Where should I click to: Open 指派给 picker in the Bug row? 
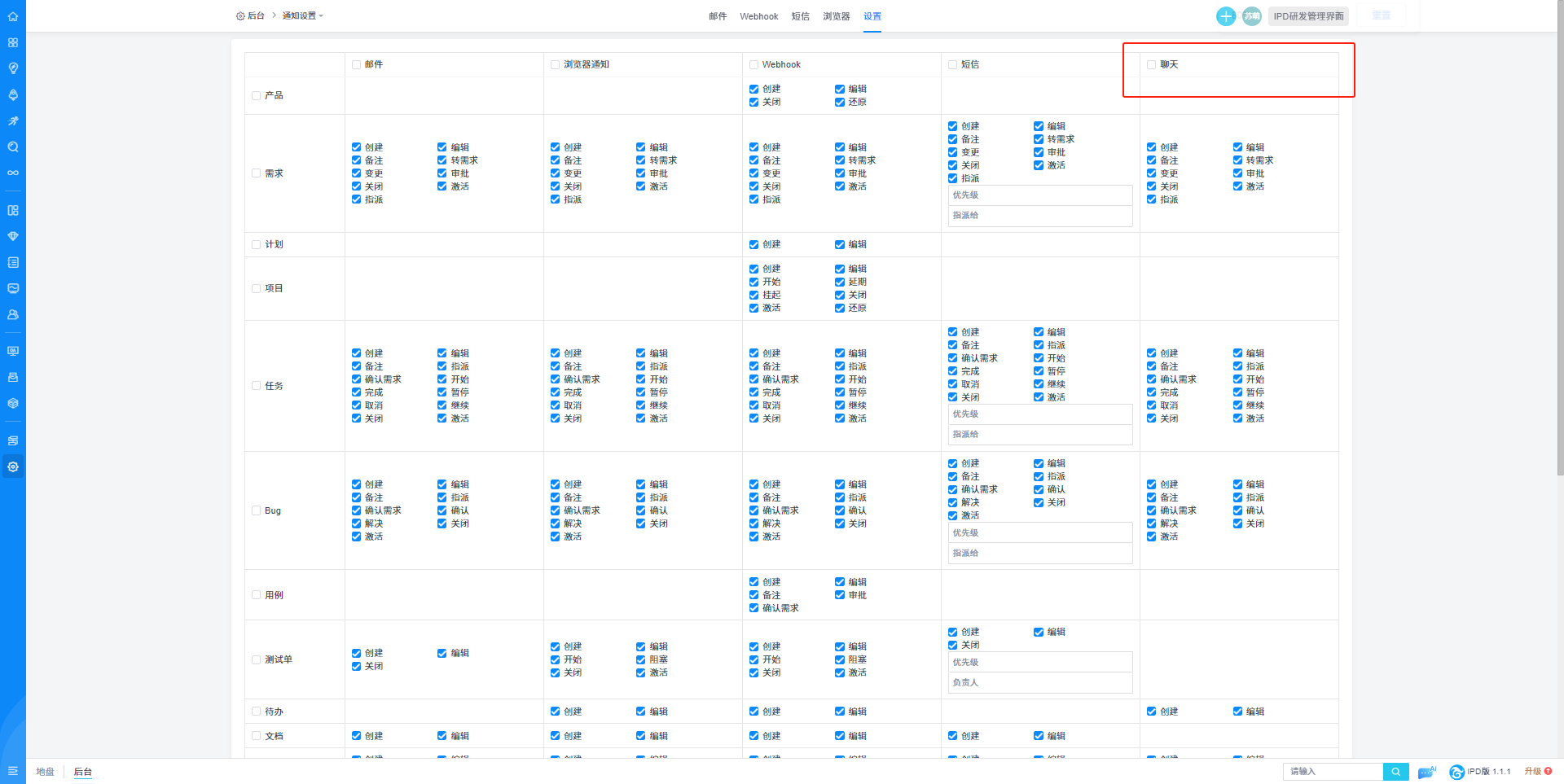pos(1040,554)
